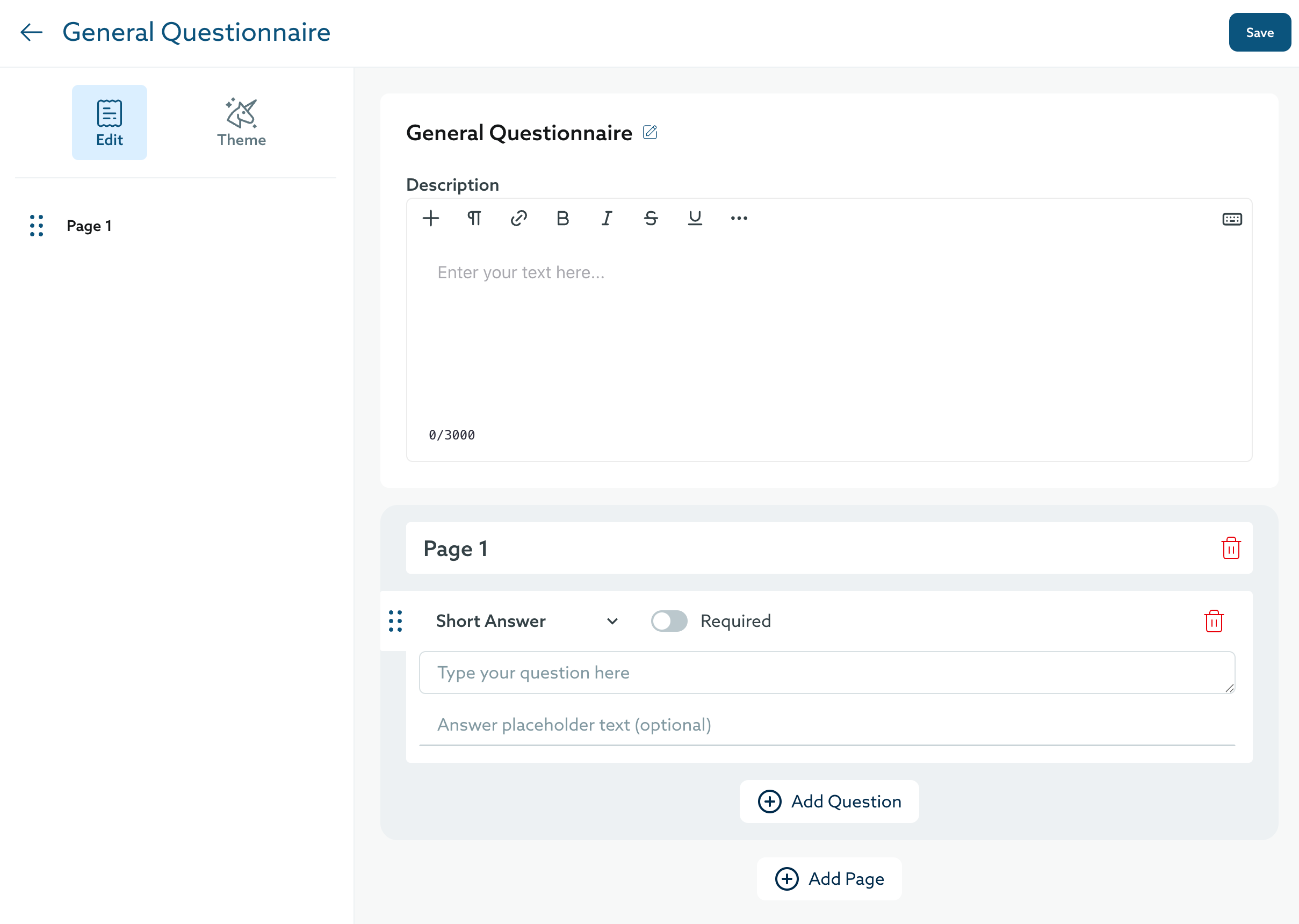The image size is (1299, 924).
Task: Click the keyboard shortcuts icon
Action: point(1232,219)
